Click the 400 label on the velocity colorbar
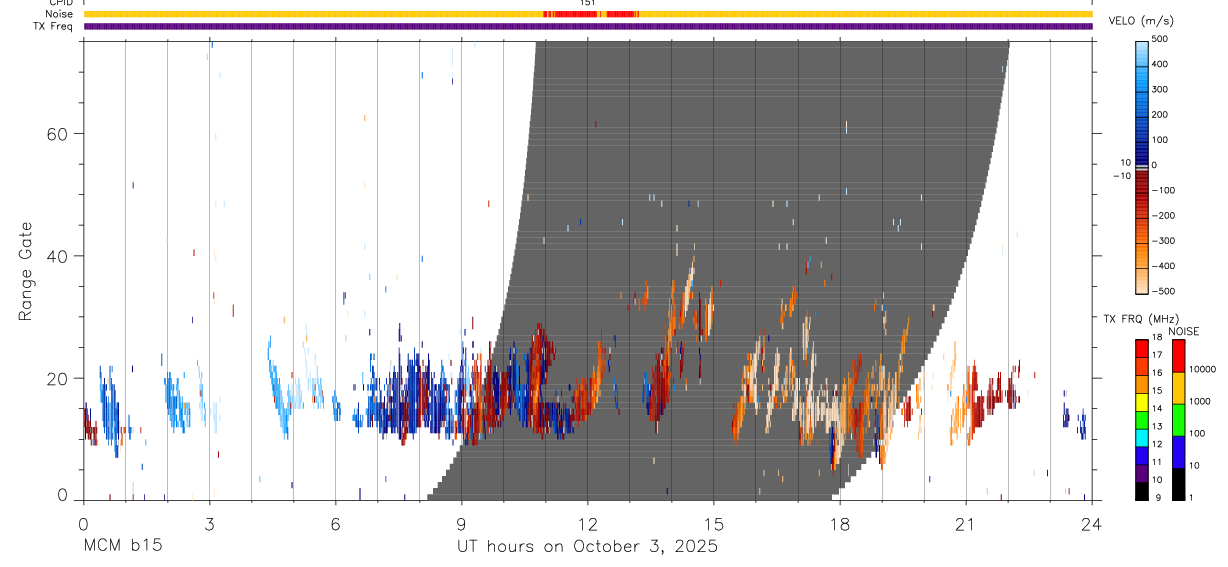The image size is (1228, 567). [1160, 64]
